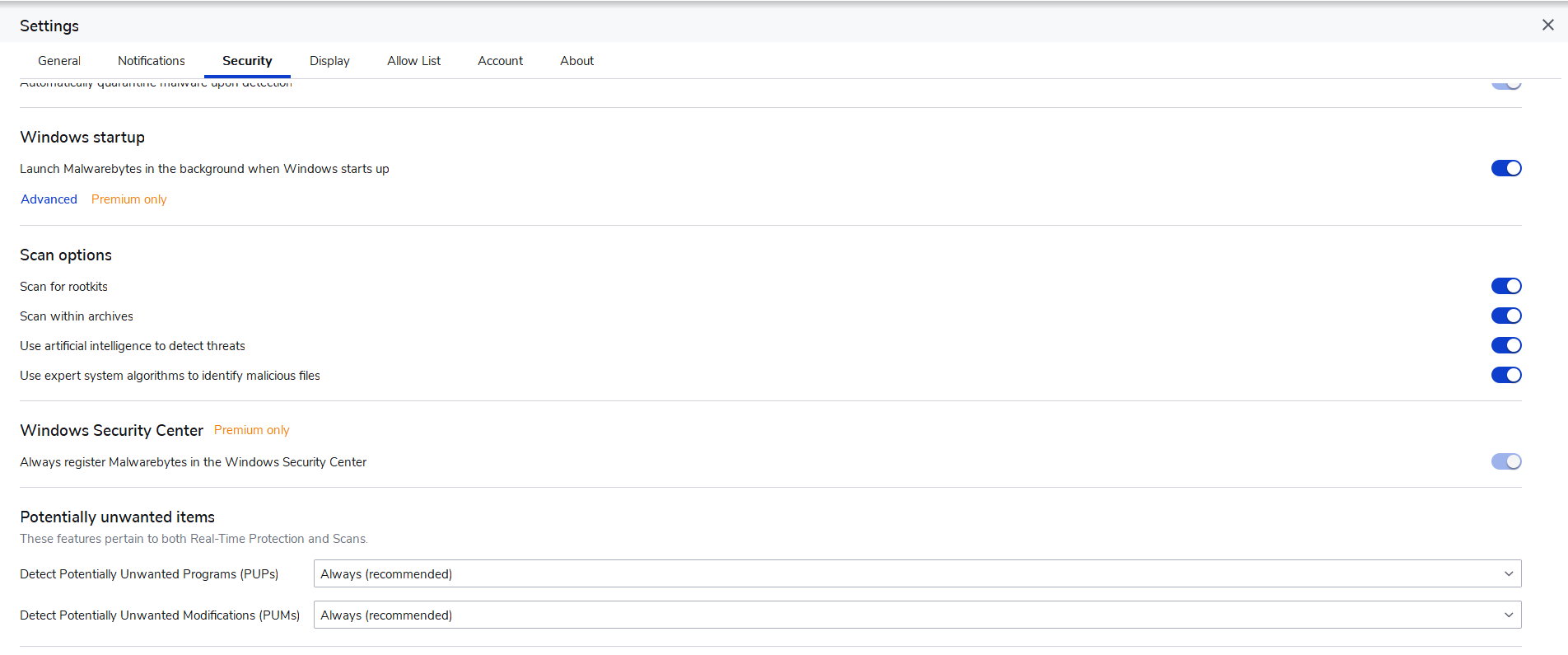This screenshot has width=1568, height=655.
Task: Click the Potentially unwanted items heading
Action: click(117, 517)
